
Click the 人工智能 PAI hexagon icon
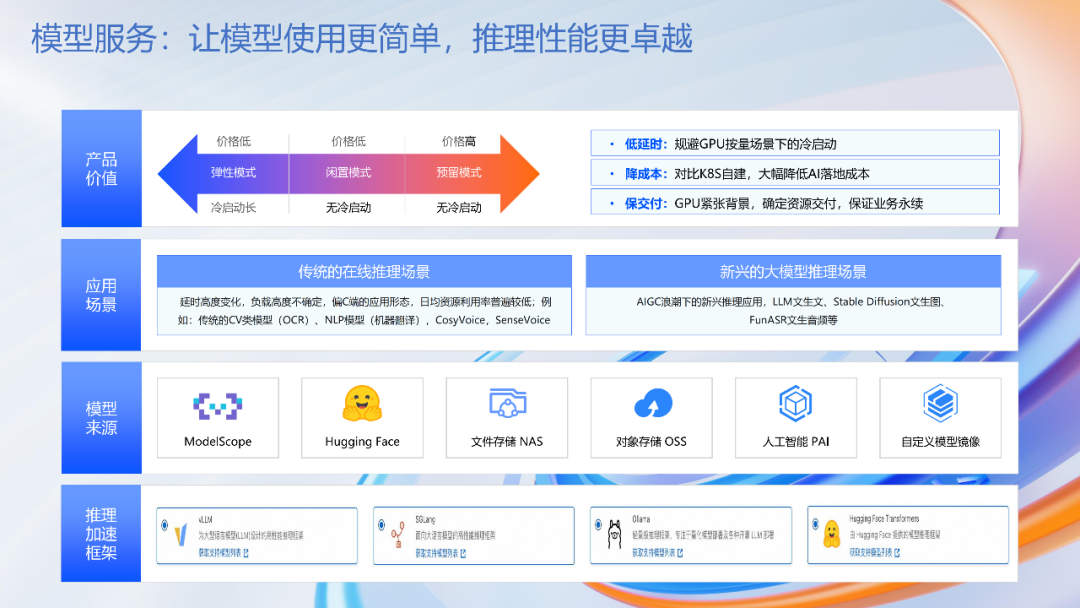[796, 403]
